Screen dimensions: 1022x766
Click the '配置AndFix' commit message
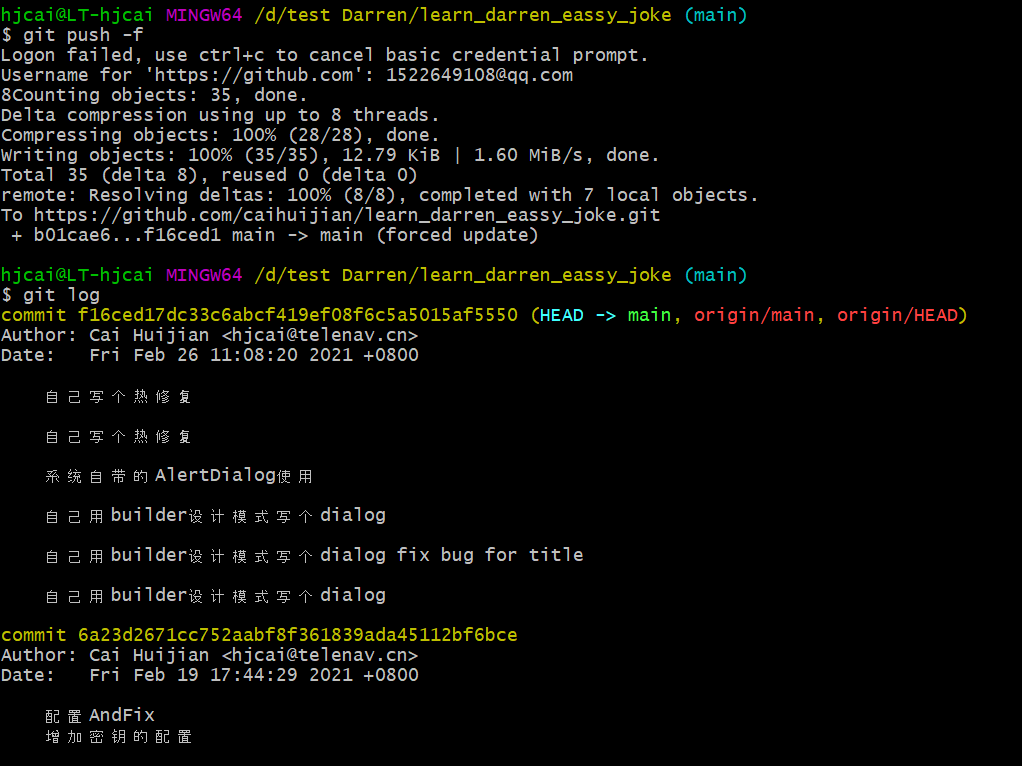(x=100, y=716)
